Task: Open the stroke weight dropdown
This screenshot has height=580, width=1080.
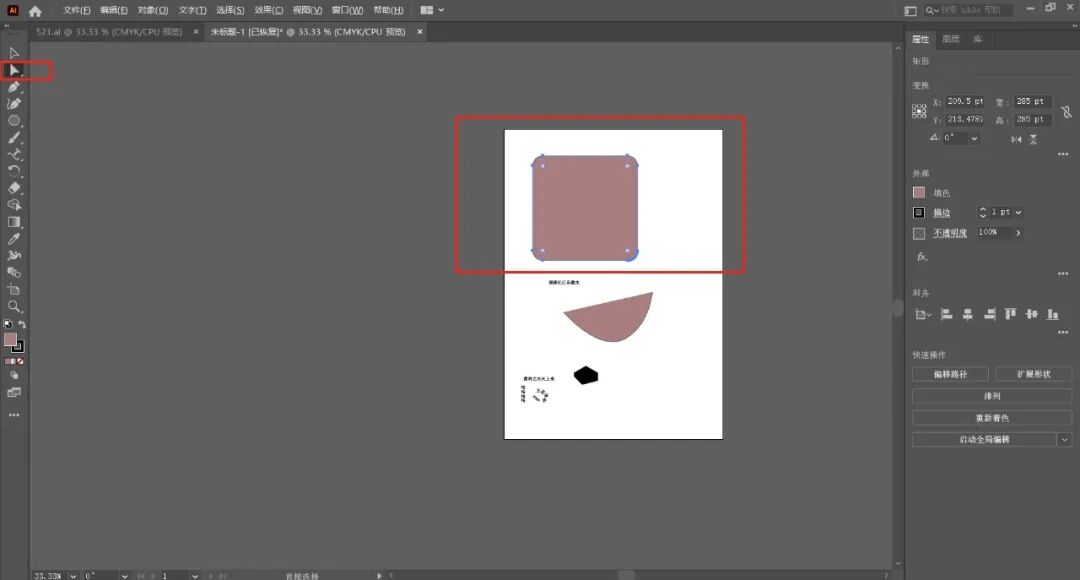Action: (x=1018, y=212)
